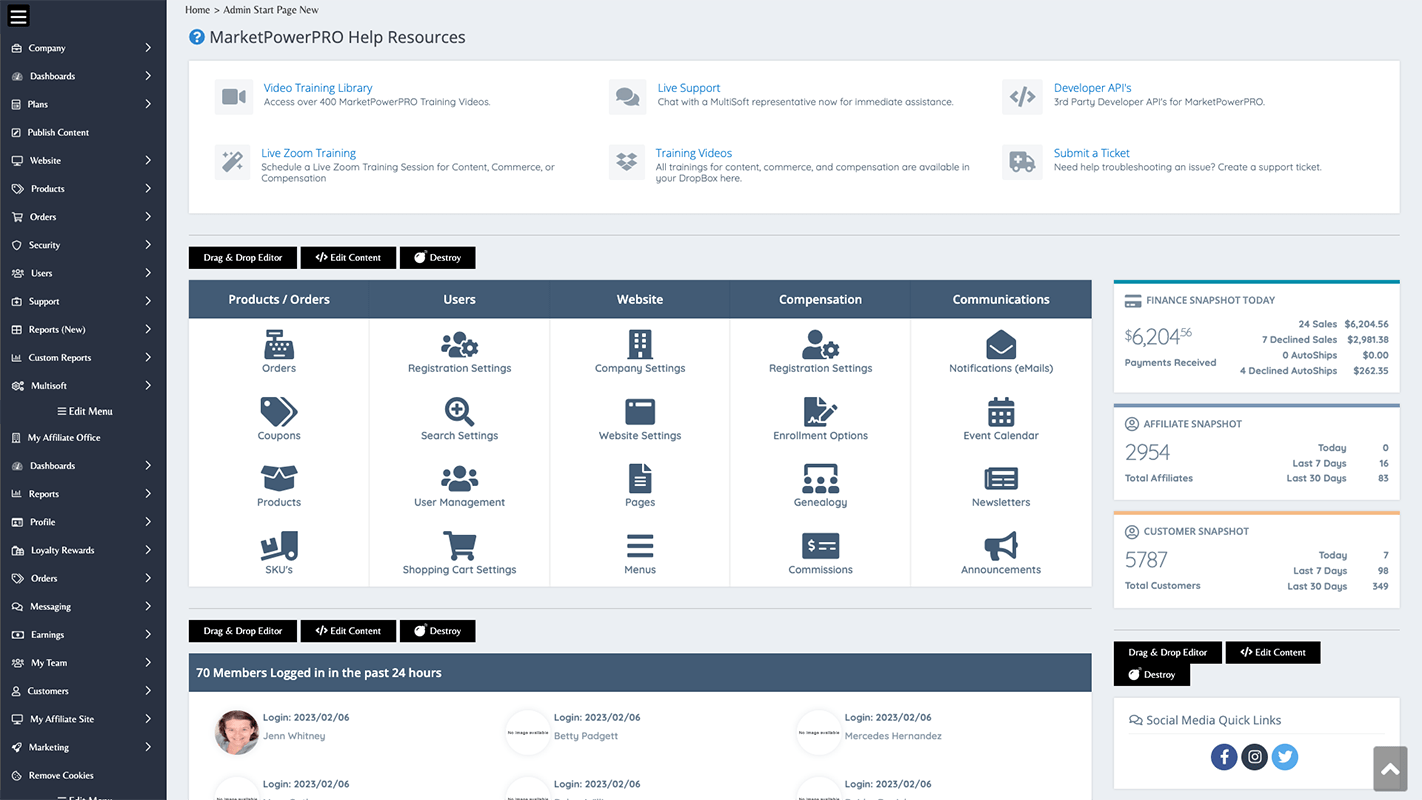1422x800 pixels.
Task: Click the Twitter social media icon
Action: [1285, 756]
